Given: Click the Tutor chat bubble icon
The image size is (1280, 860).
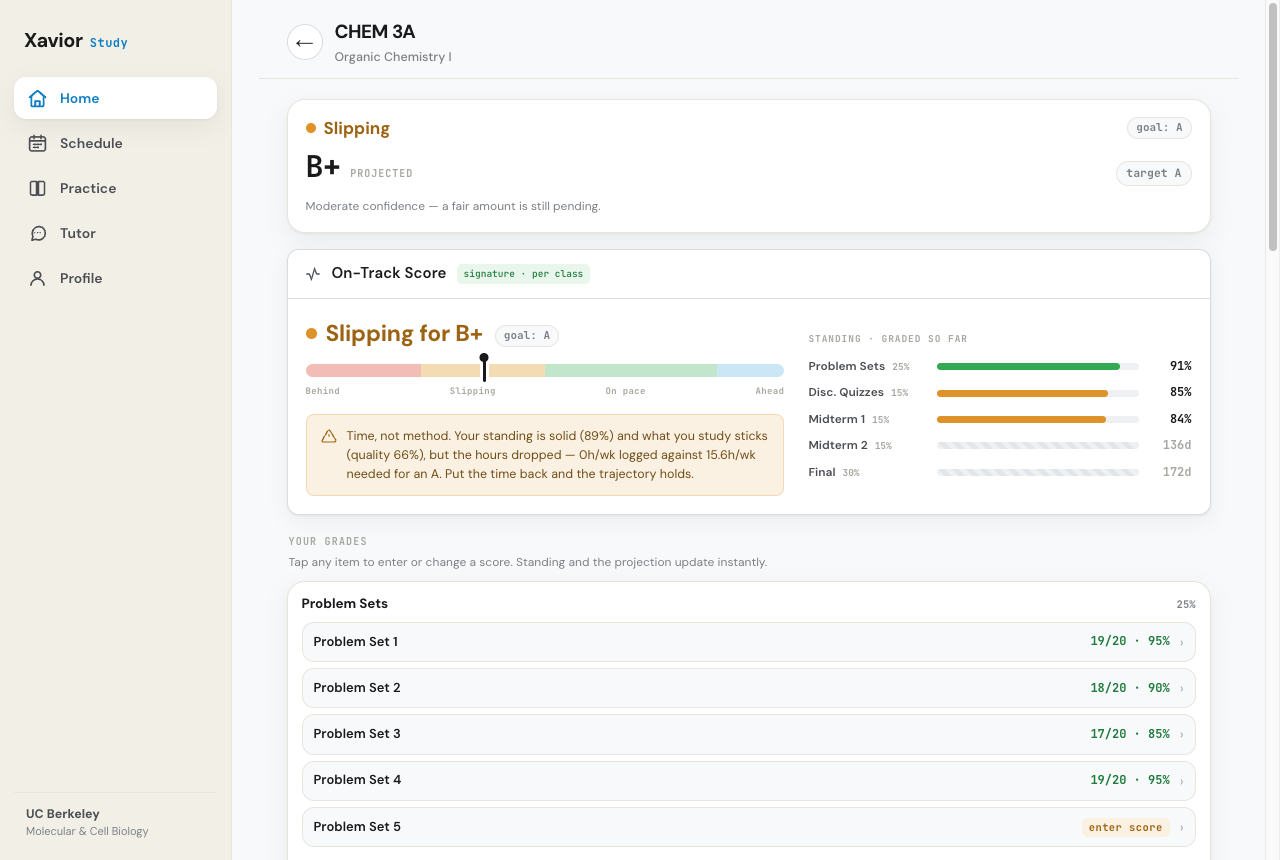Looking at the screenshot, I should [38, 233].
